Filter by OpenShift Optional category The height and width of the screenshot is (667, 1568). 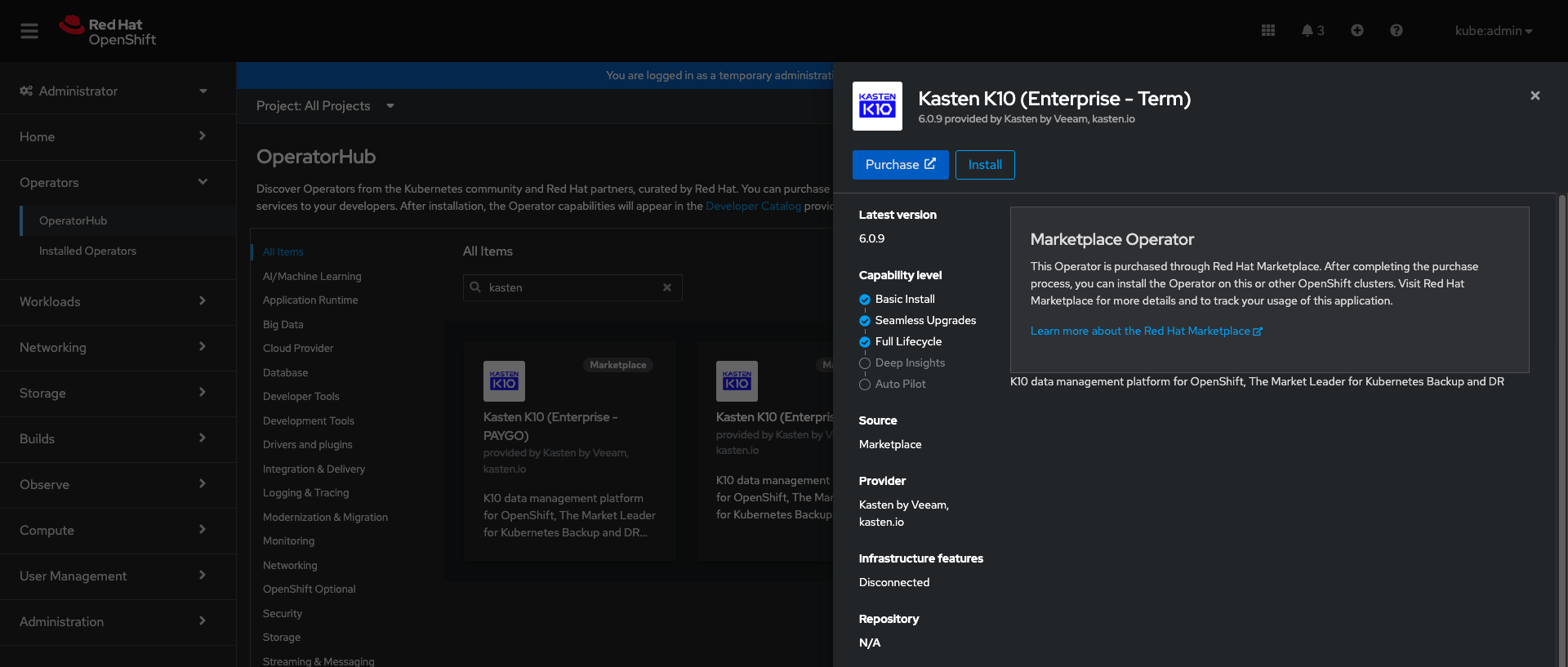(310, 589)
